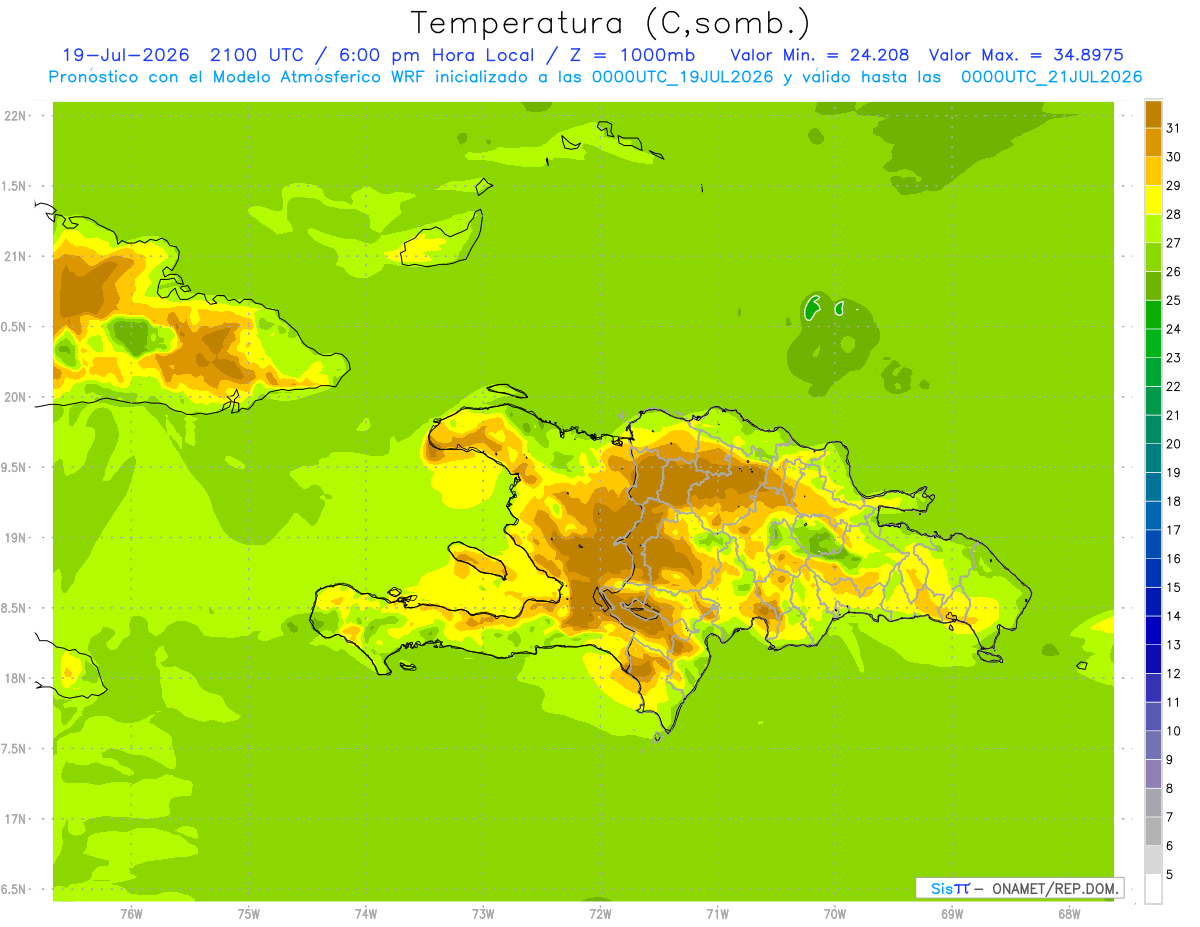Click the 18N latitude axis label
Image resolution: width=1200 pixels, height=927 pixels.
[x=15, y=679]
